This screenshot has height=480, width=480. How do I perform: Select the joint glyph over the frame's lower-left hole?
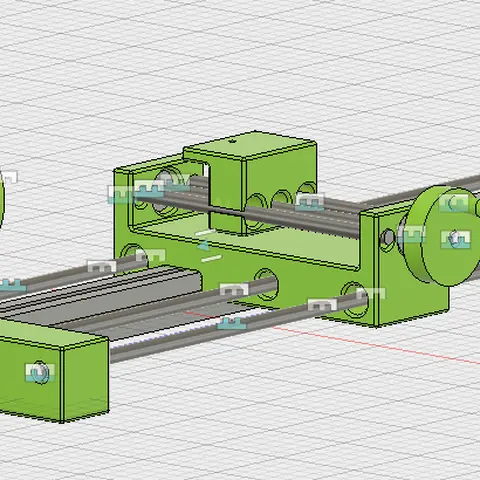point(151,255)
